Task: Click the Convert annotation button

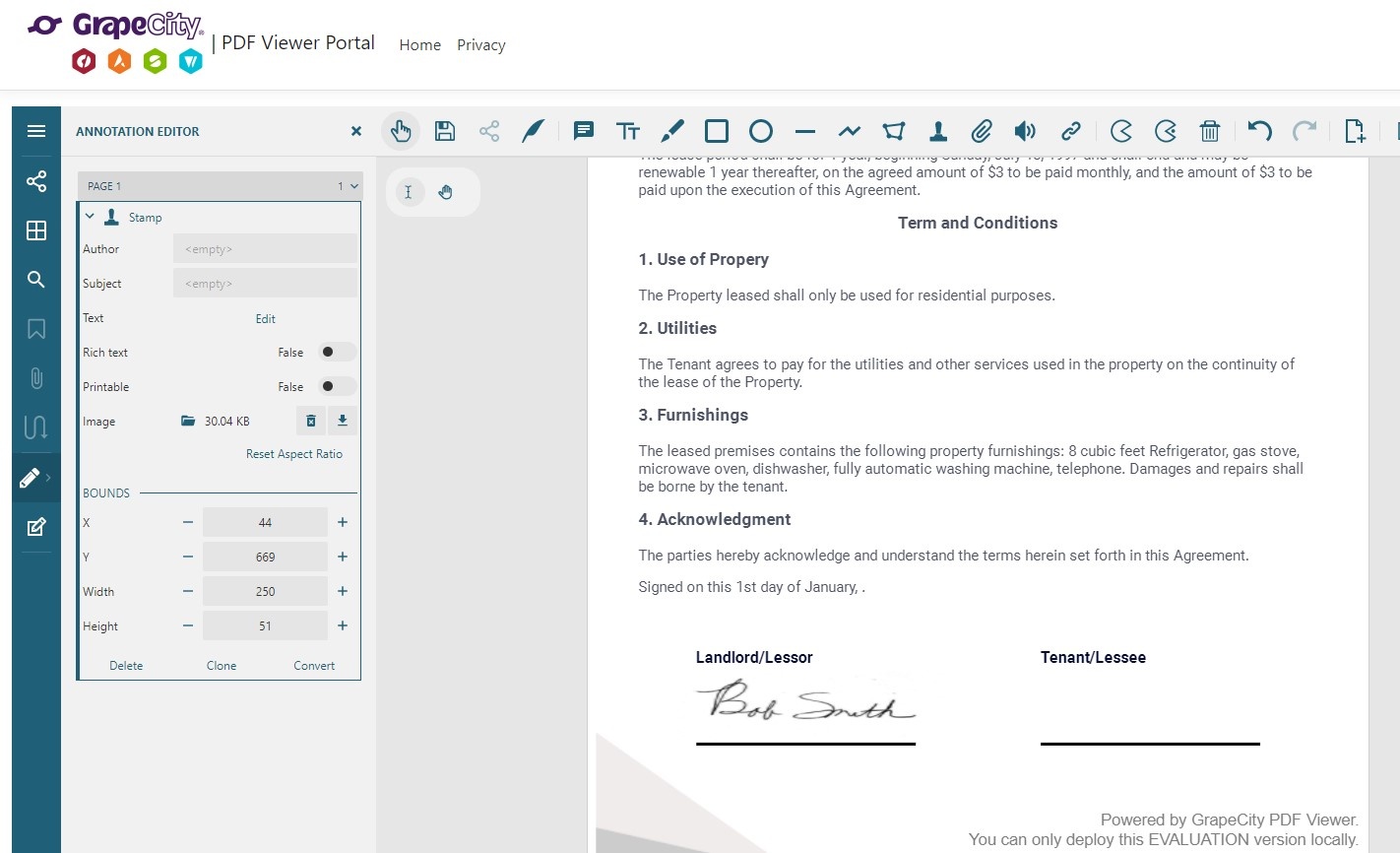Action: point(314,666)
